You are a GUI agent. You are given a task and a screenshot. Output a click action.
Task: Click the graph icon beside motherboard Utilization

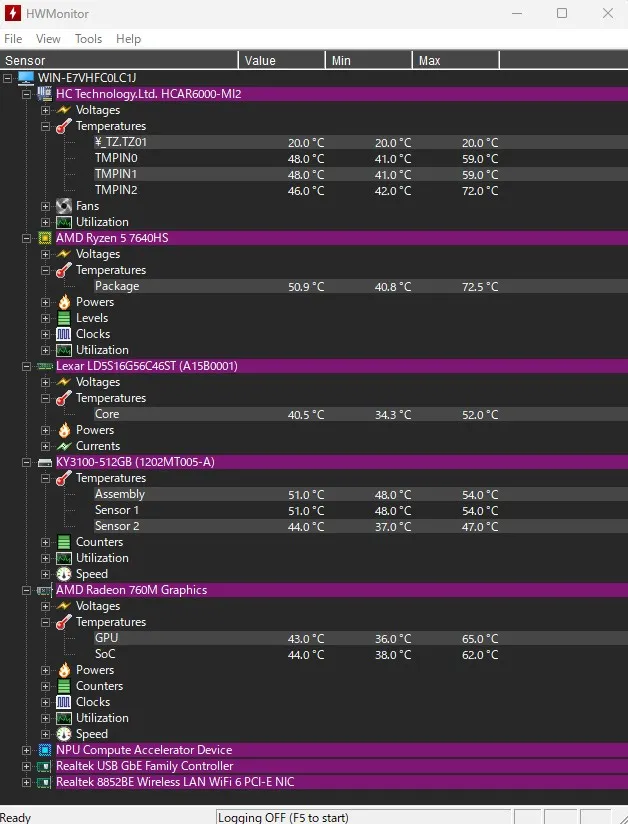tap(64, 222)
